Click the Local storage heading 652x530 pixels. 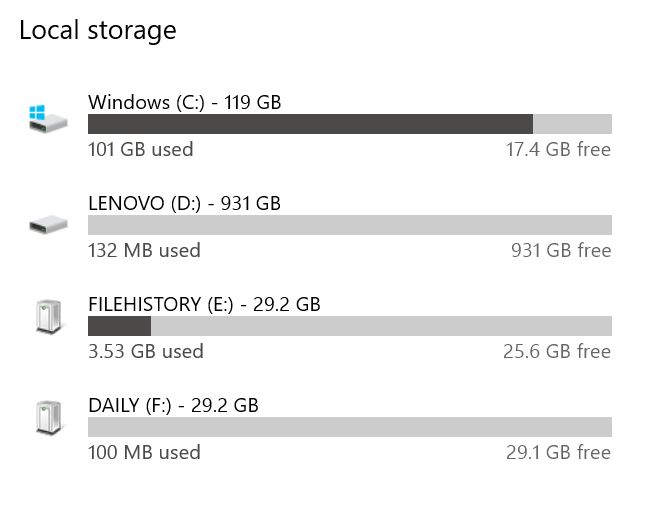(98, 30)
